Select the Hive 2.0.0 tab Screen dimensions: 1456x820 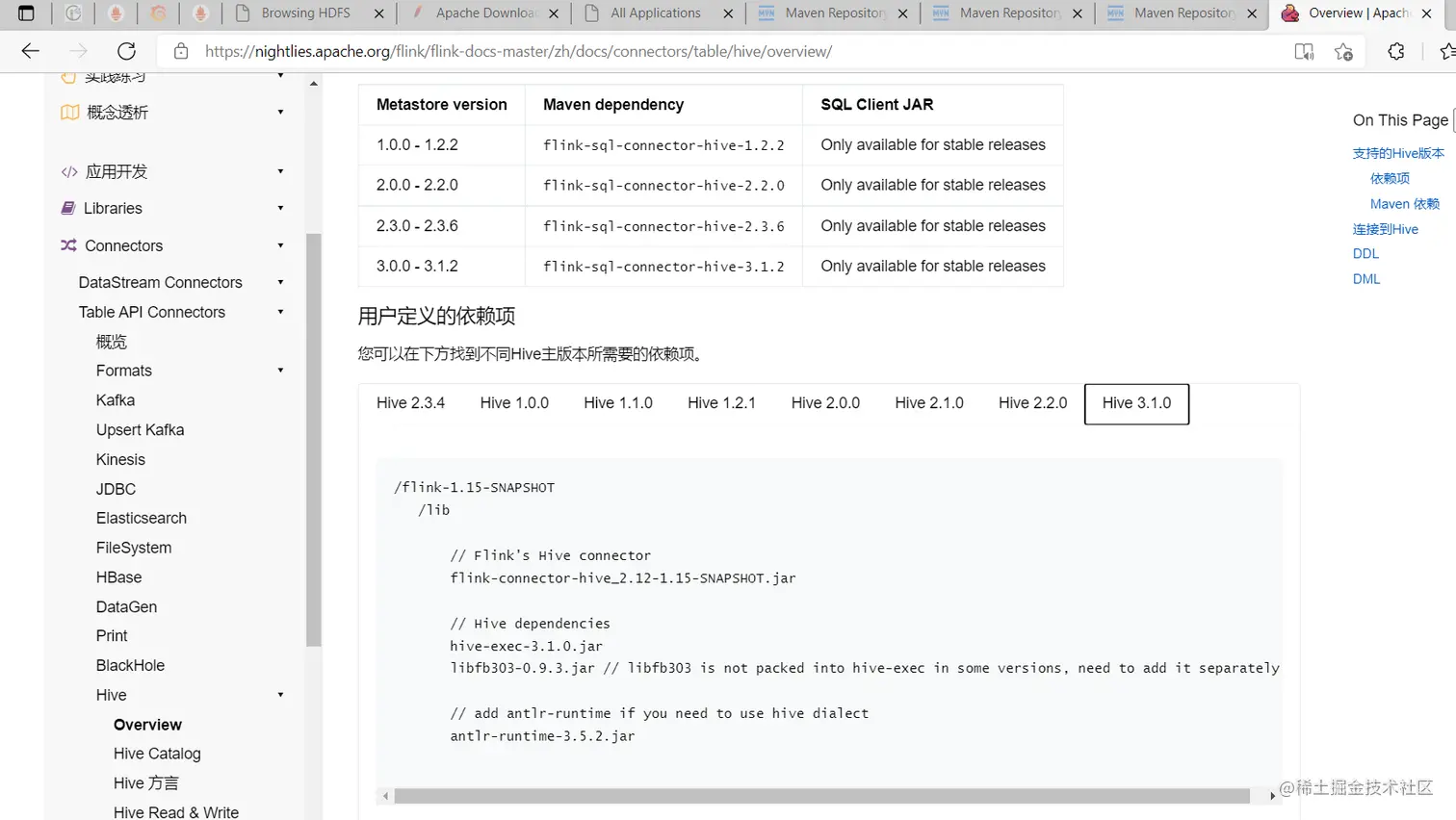825,403
